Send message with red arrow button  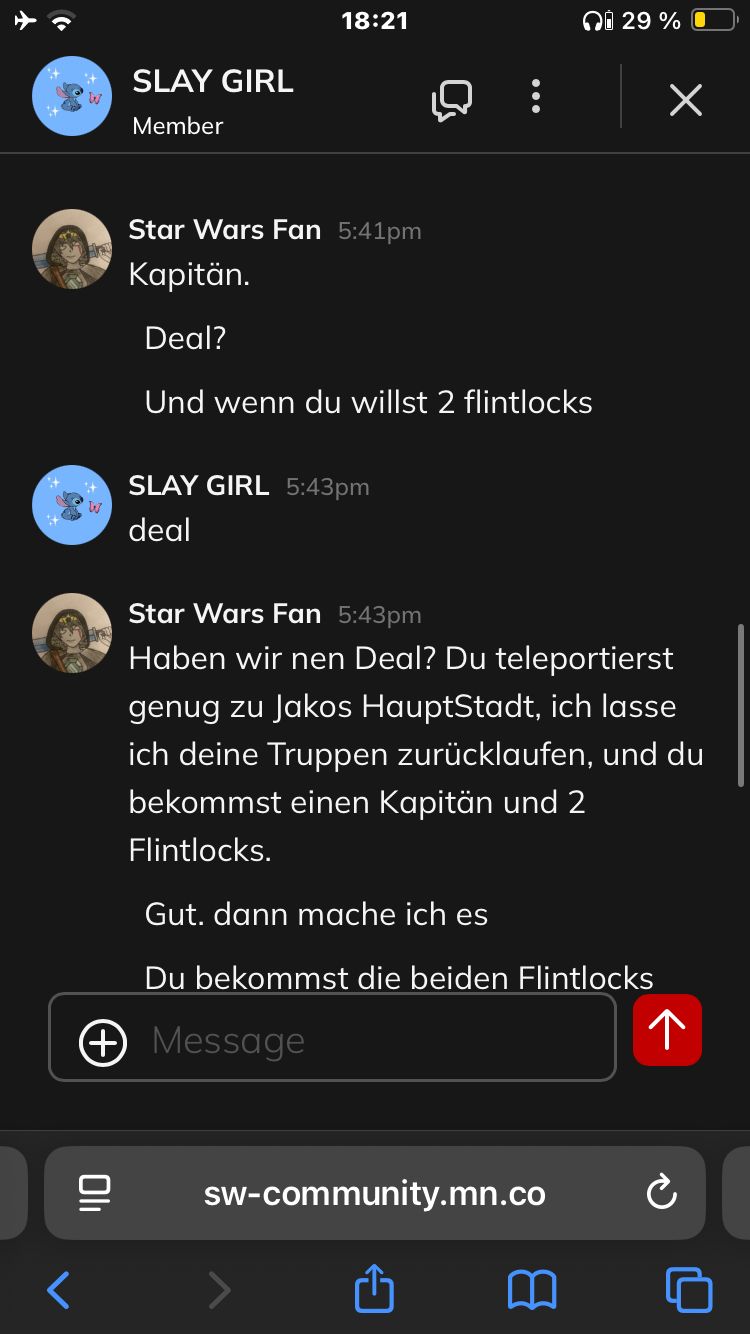pos(667,1030)
